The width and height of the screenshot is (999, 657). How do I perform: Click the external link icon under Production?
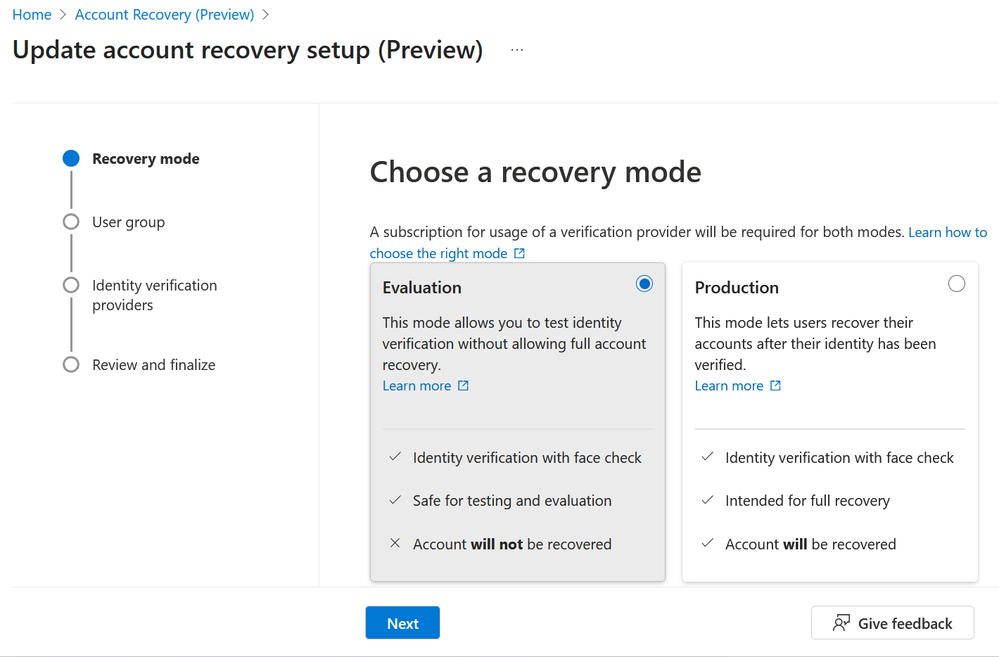[x=775, y=386]
